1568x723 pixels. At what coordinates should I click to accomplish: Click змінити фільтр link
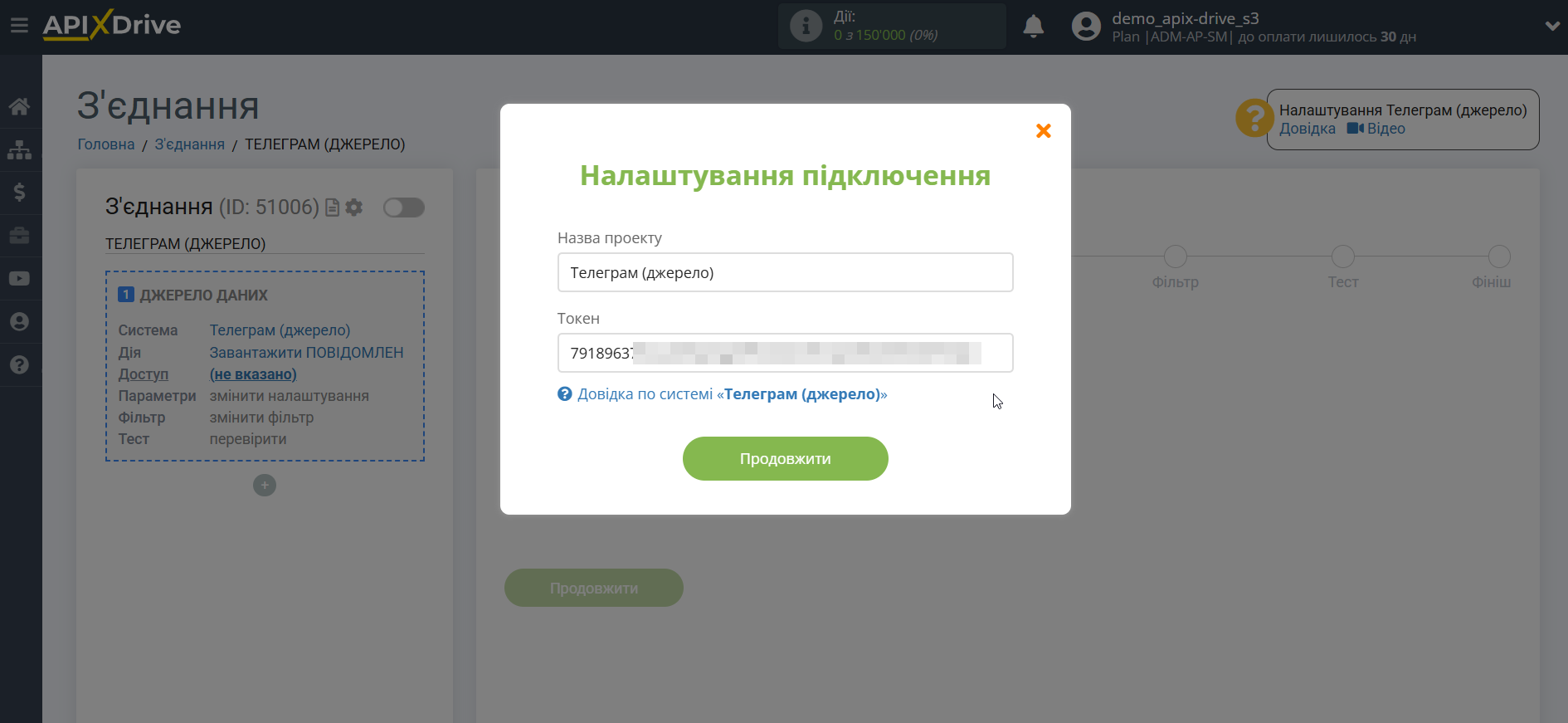(x=261, y=418)
